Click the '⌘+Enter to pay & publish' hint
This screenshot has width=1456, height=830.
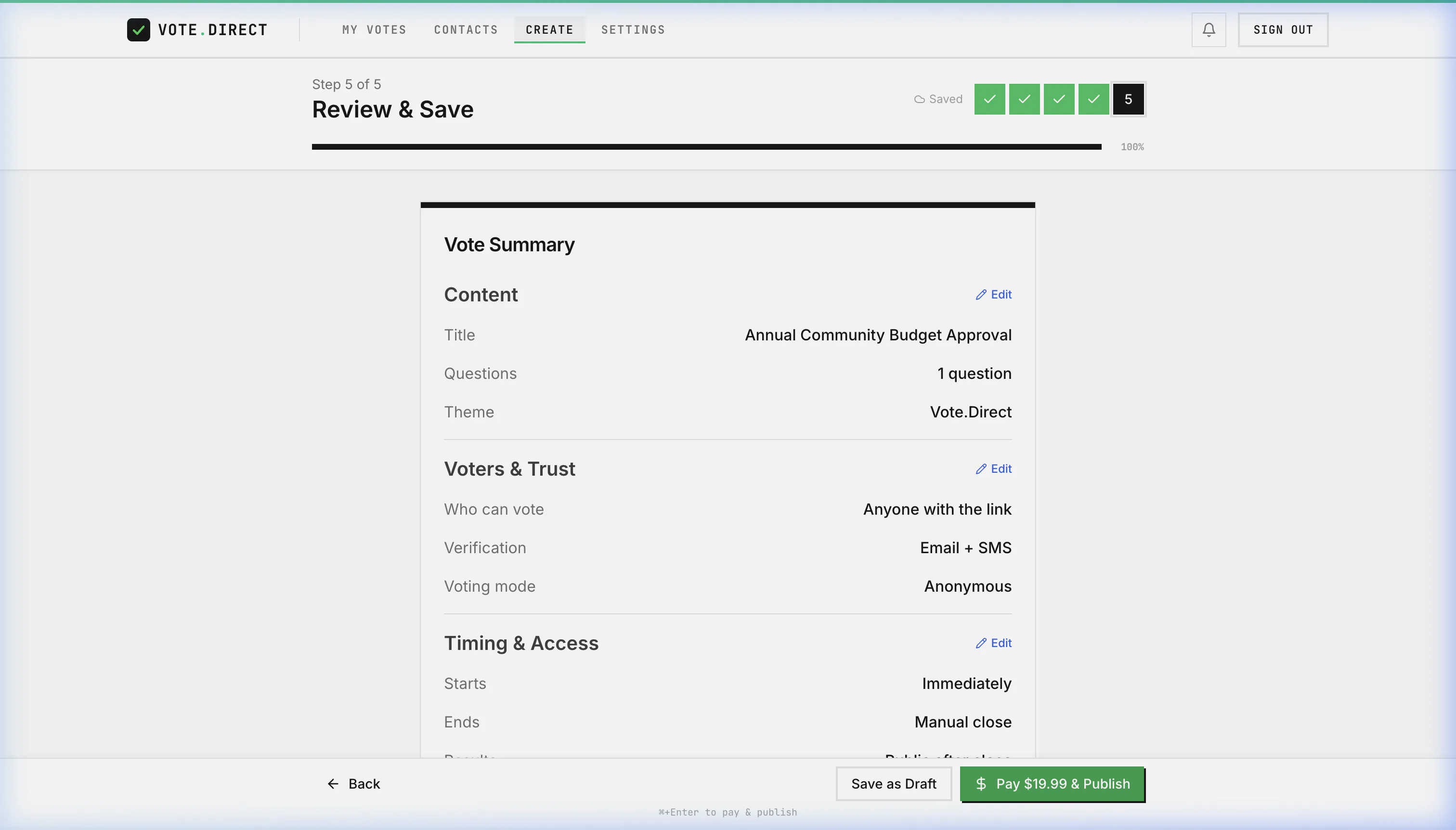pyautogui.click(x=728, y=812)
